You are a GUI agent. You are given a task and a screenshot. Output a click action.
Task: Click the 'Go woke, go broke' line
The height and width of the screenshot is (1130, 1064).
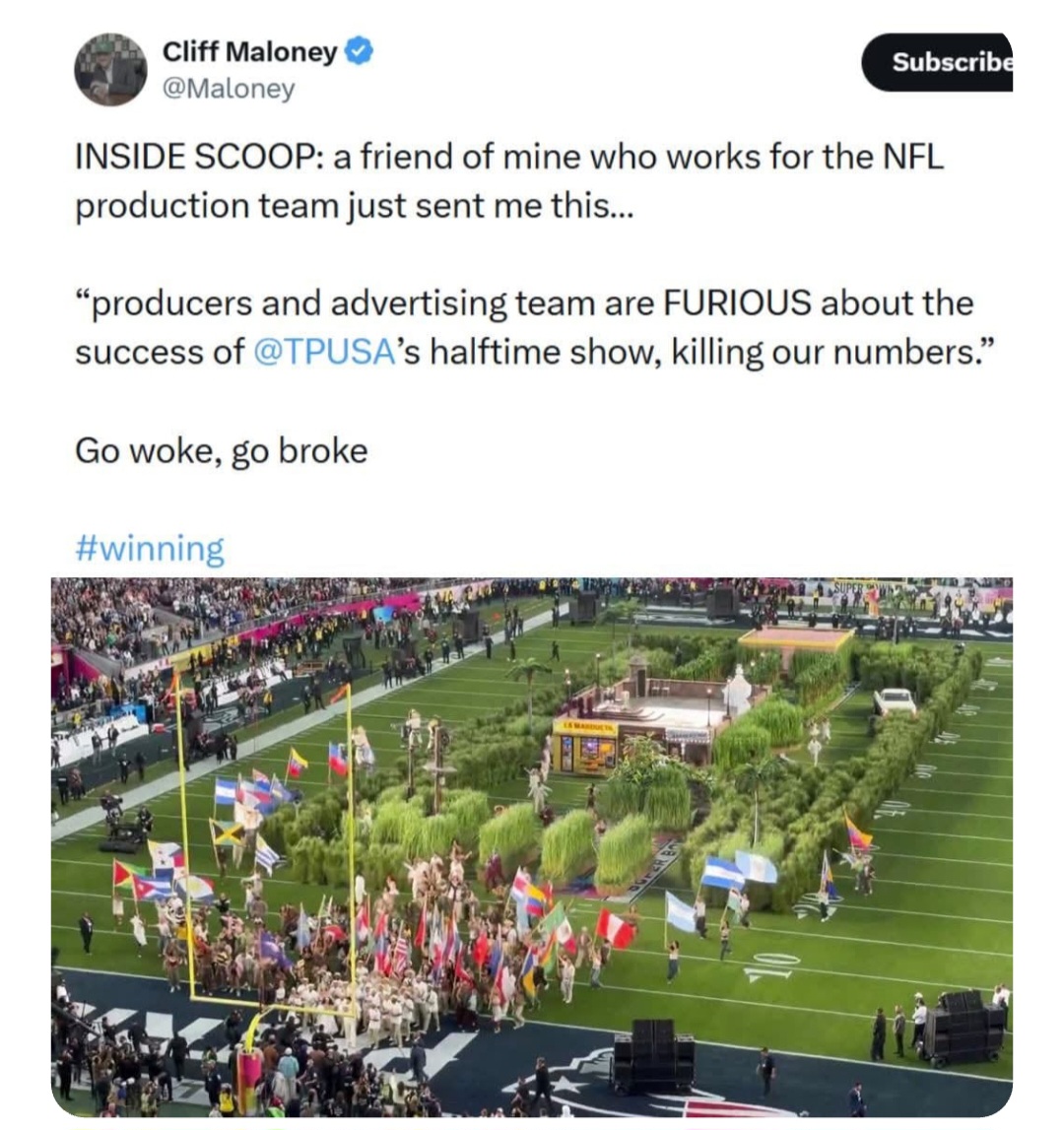pos(222,450)
